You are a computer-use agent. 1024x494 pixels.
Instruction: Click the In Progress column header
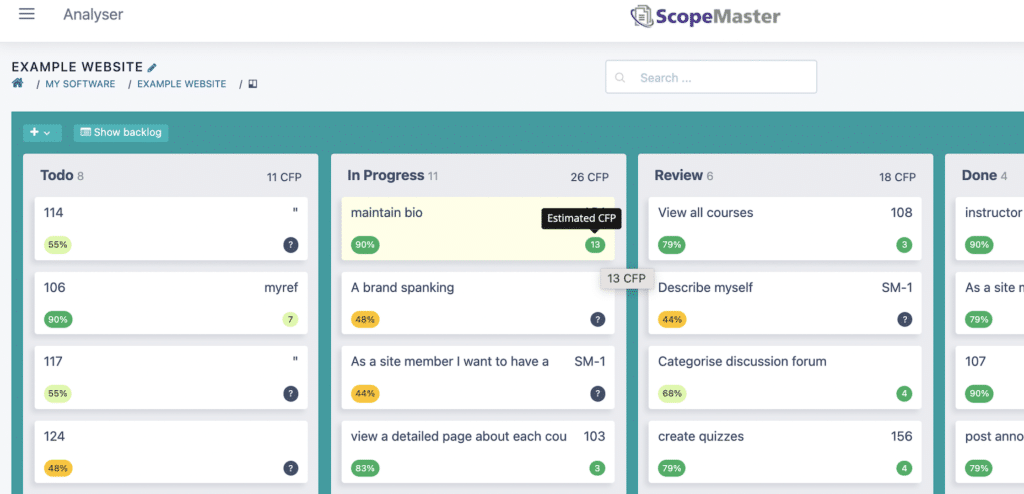(386, 175)
